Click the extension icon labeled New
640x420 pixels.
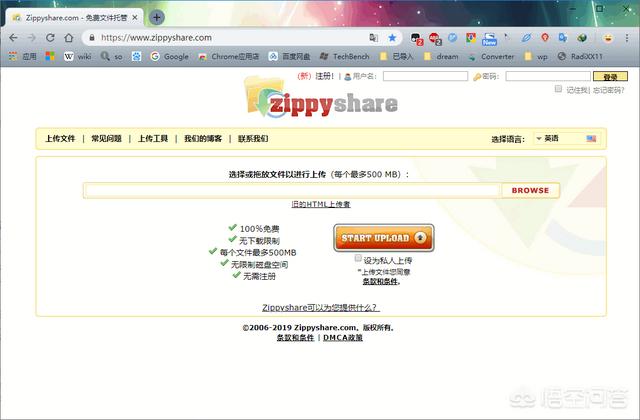click(489, 39)
